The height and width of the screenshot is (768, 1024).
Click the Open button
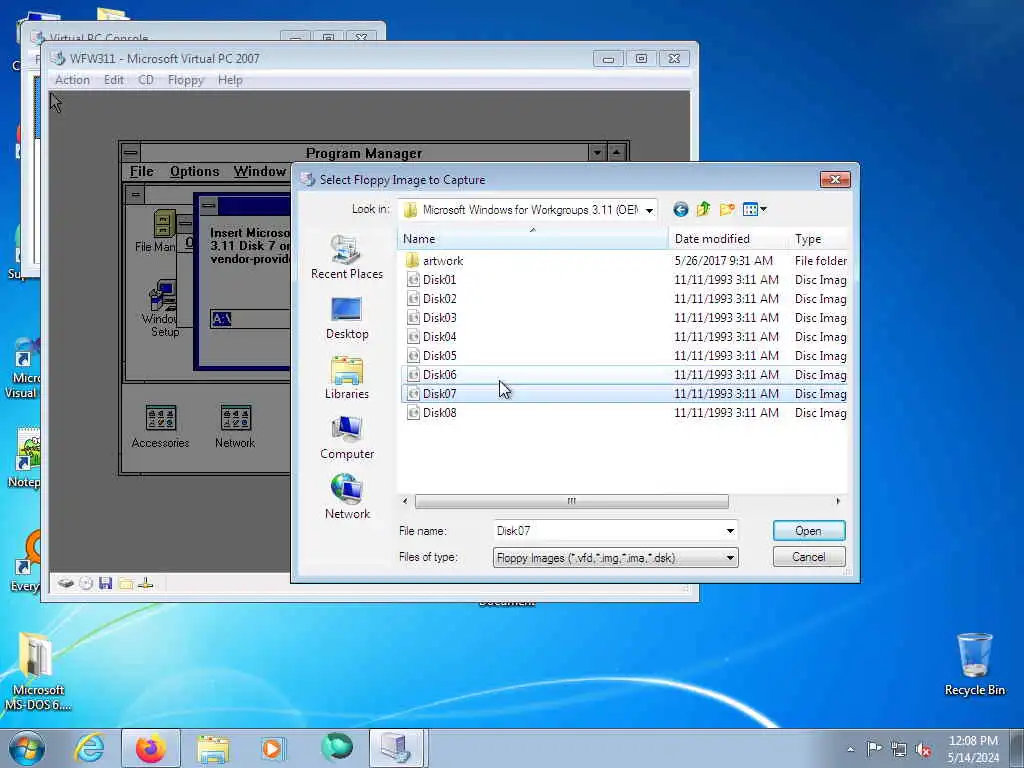tap(808, 531)
